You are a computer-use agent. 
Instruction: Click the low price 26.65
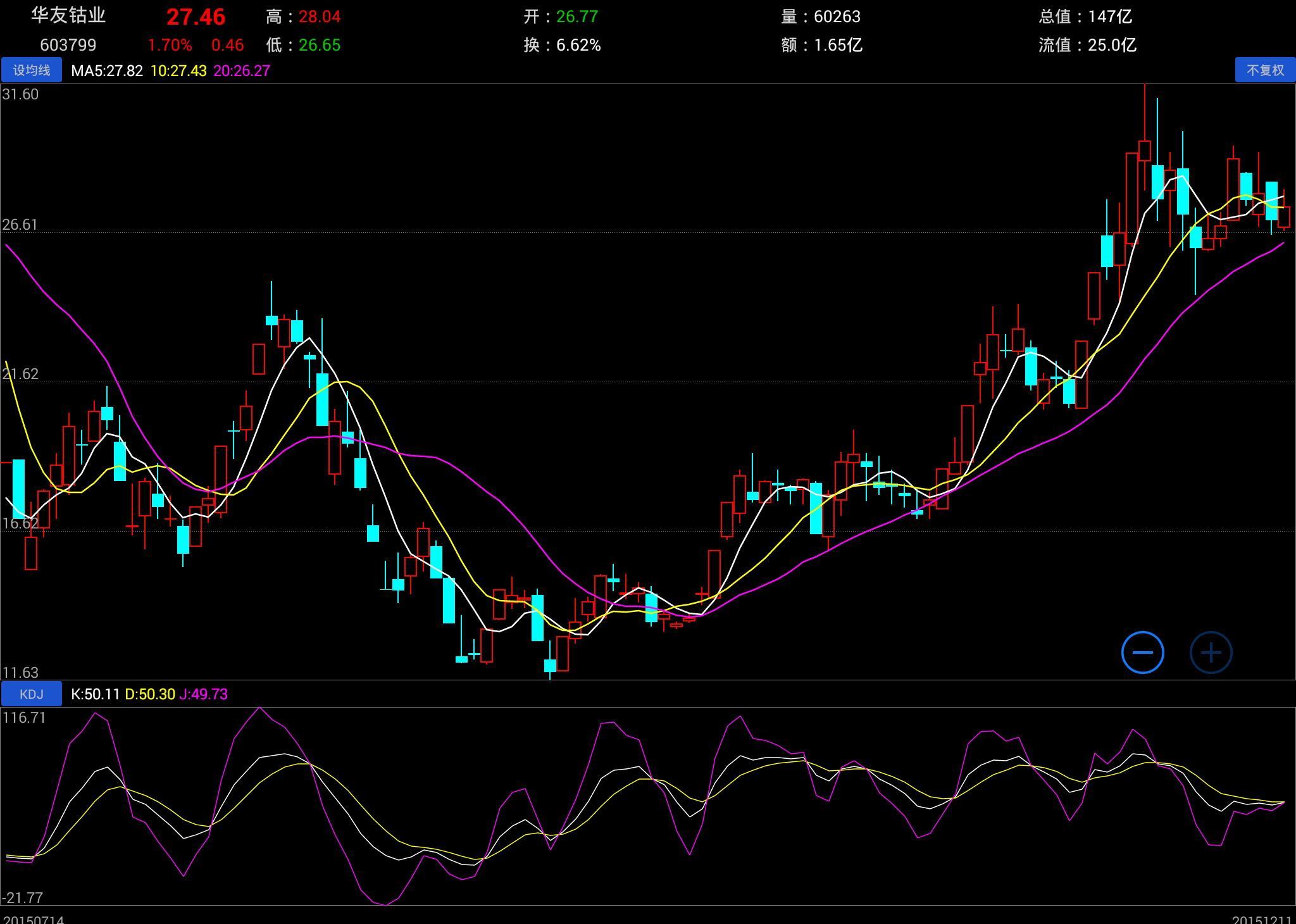320,45
